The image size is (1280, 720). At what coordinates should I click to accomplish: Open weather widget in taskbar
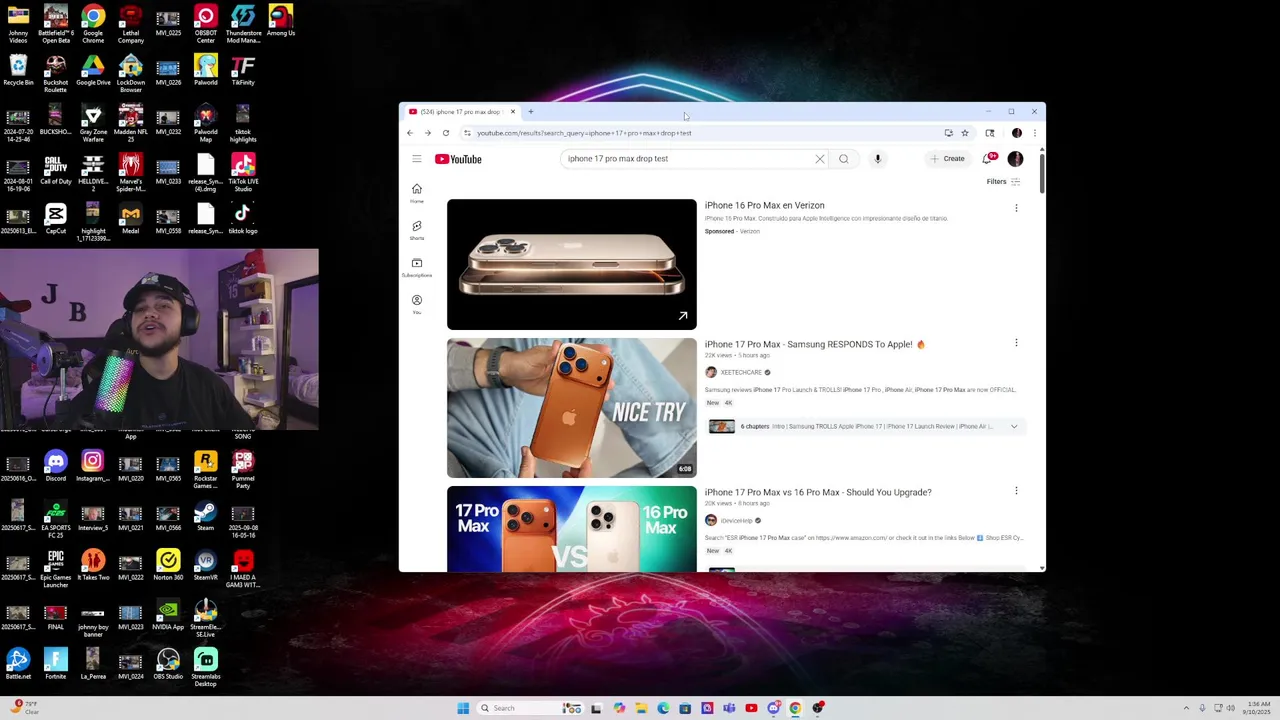[25, 707]
